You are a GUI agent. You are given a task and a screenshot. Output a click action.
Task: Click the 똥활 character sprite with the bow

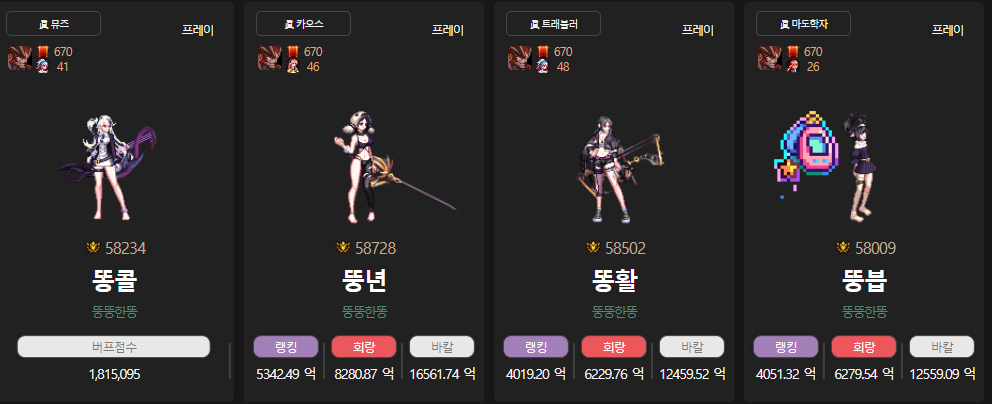[x=620, y=168]
